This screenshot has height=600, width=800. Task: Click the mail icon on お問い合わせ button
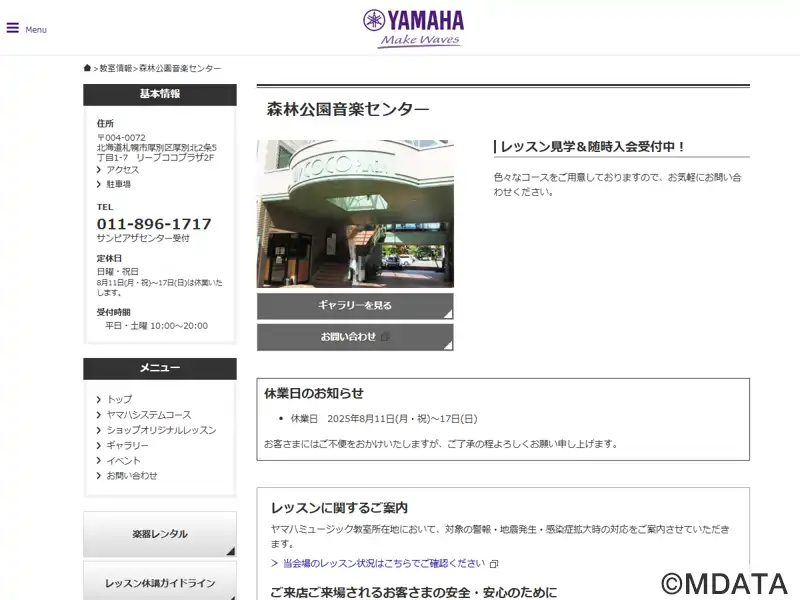click(x=385, y=337)
